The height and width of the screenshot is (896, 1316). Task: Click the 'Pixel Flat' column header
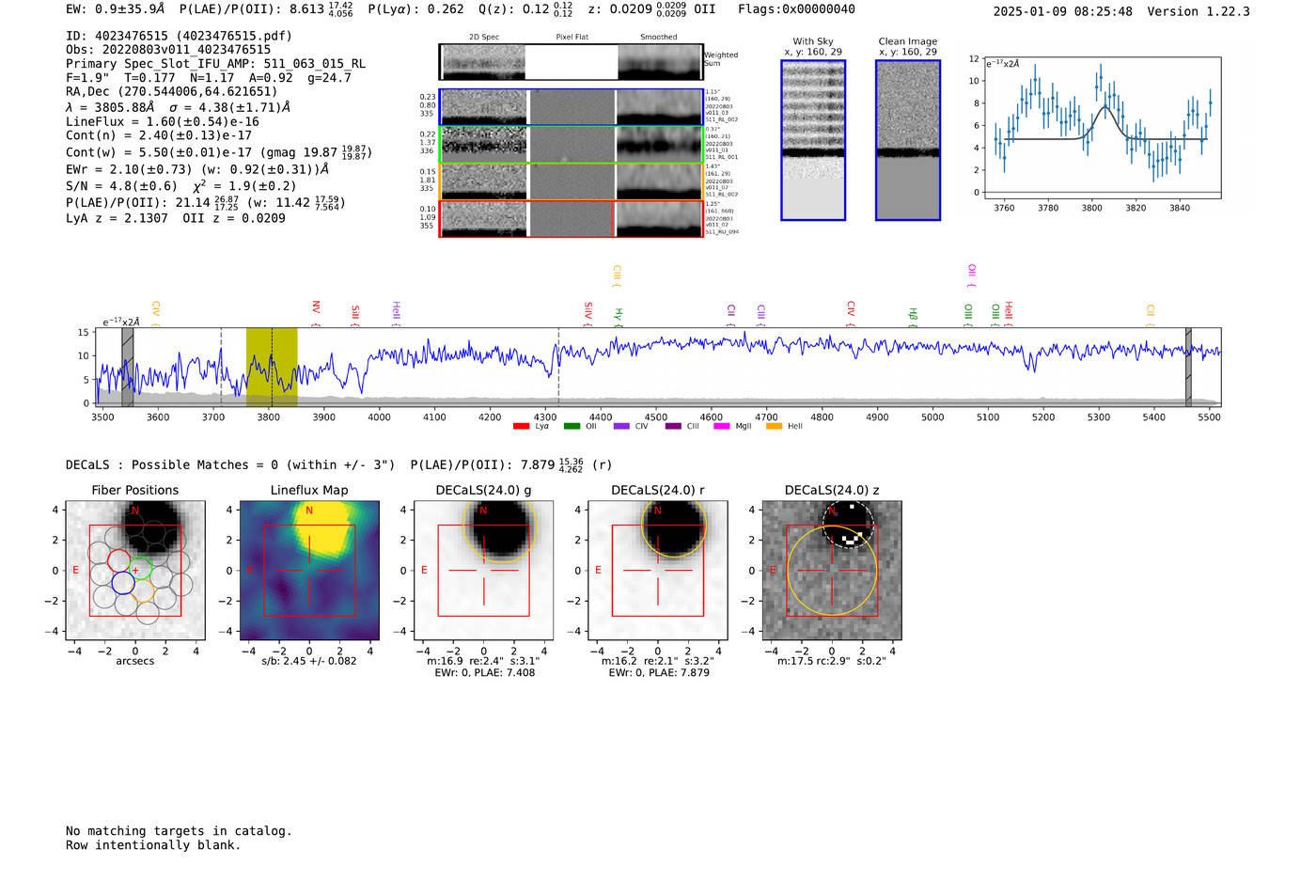click(x=572, y=38)
